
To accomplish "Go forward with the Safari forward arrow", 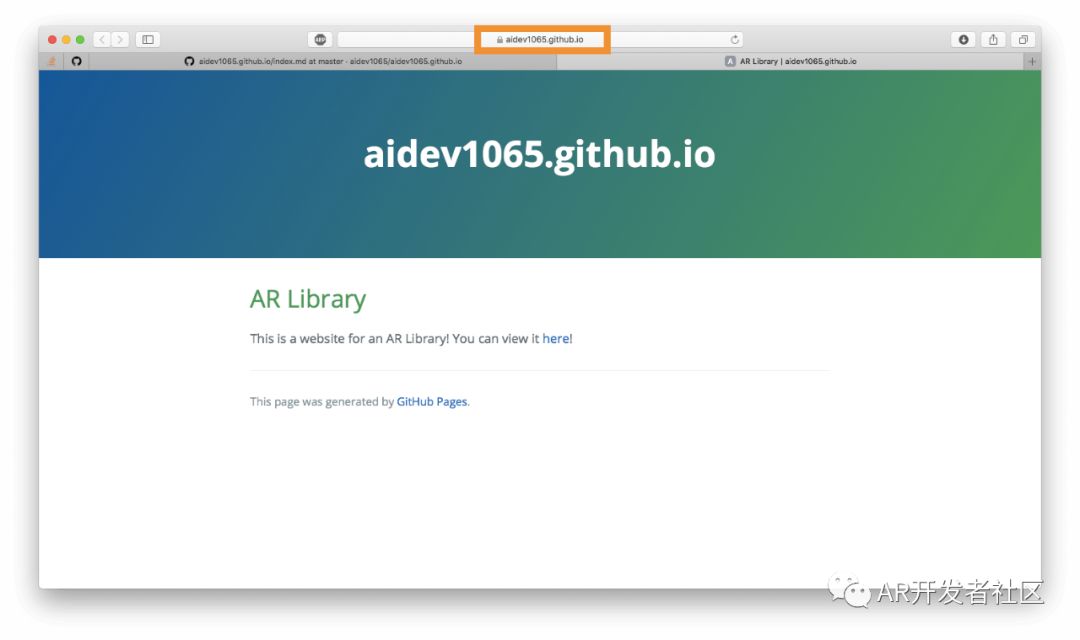I will coord(120,39).
